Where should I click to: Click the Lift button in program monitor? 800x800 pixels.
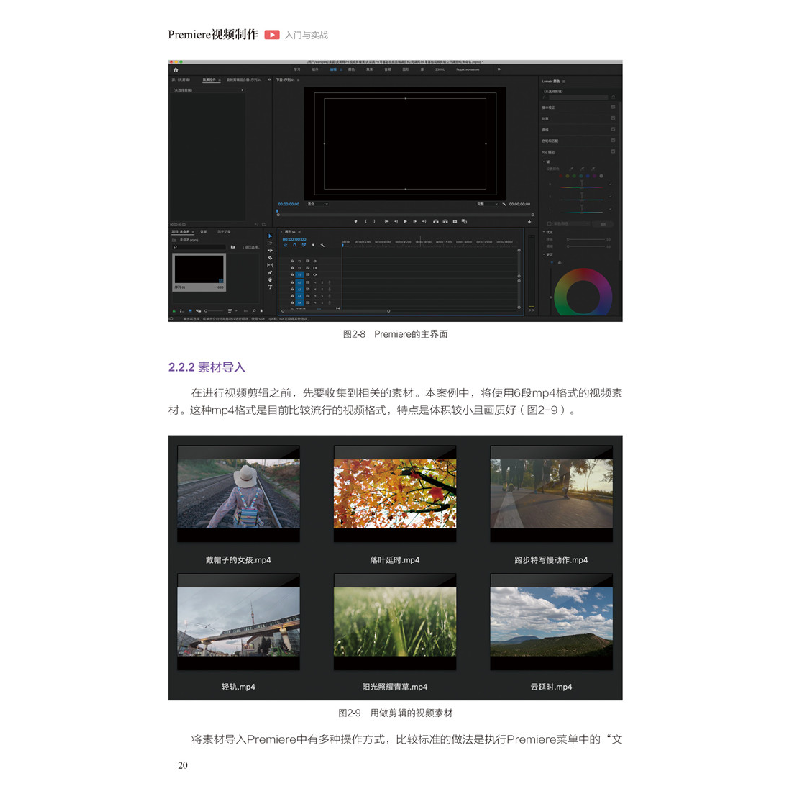436,221
